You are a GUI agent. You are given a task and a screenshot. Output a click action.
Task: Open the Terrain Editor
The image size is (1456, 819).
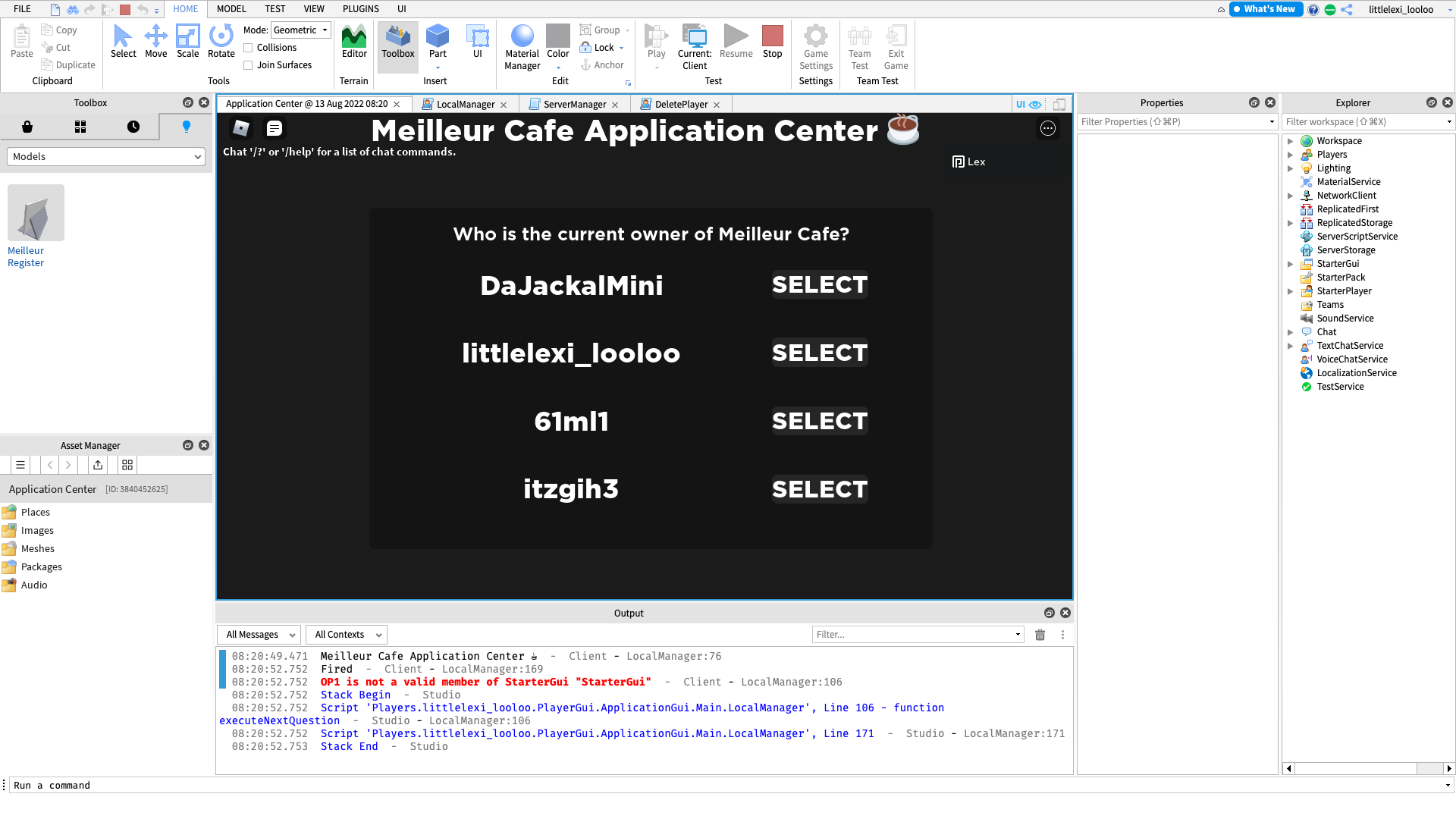click(354, 41)
